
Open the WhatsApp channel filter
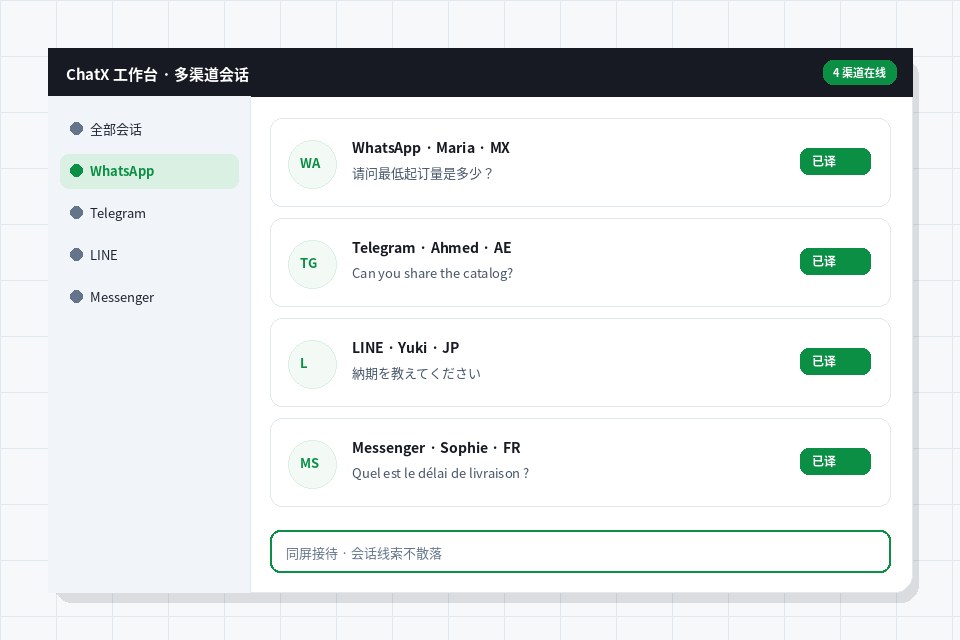(x=149, y=171)
